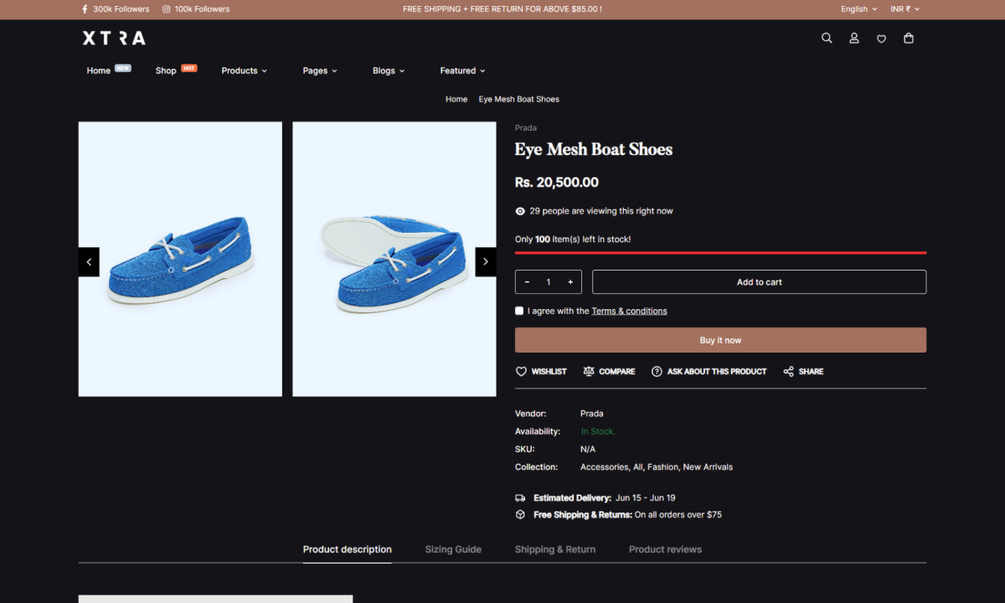Viewport: 1005px width, 603px height.
Task: Show next product image with right arrow
Action: [x=485, y=261]
